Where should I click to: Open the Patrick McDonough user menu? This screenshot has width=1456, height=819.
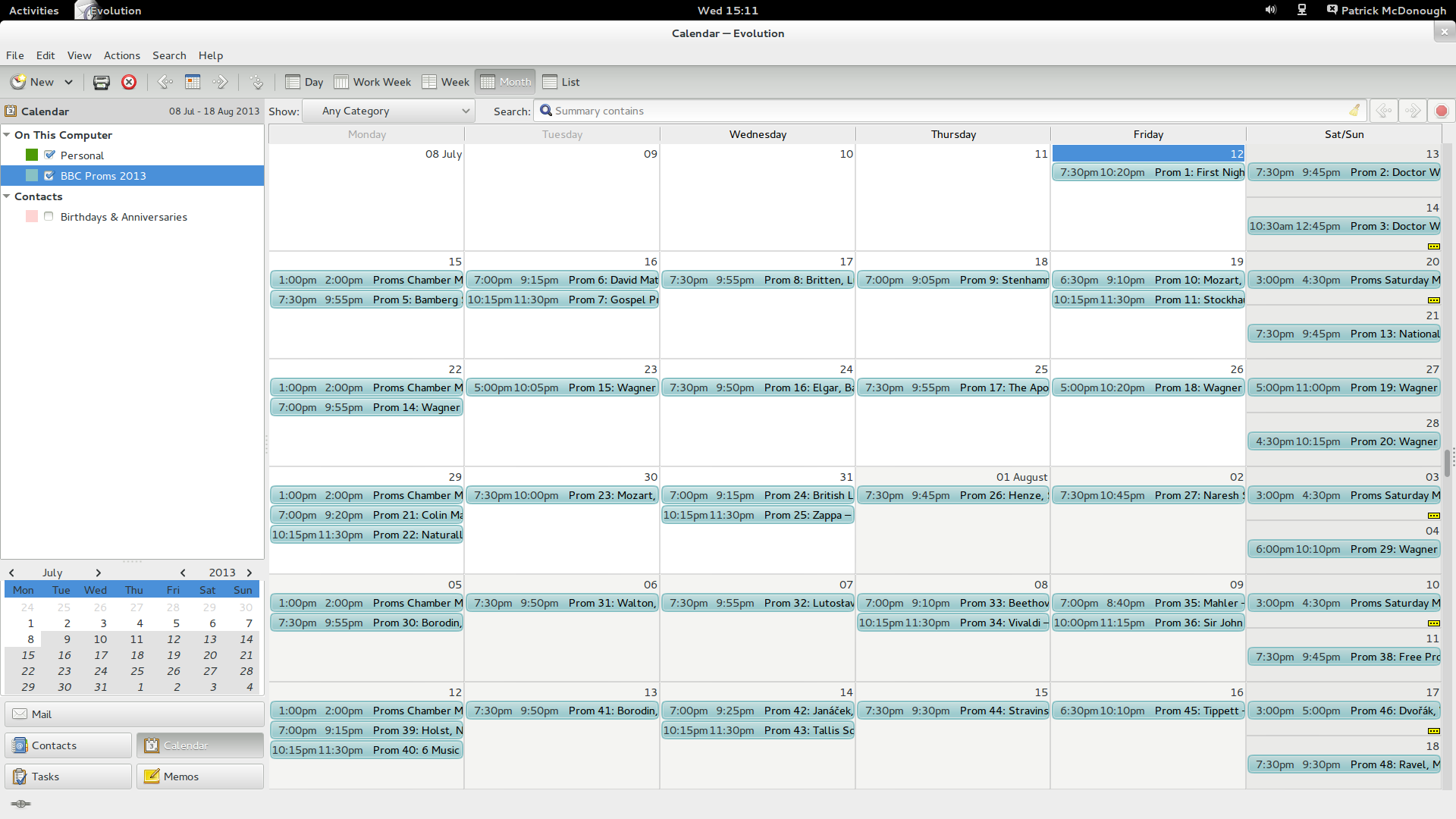[x=1386, y=11]
